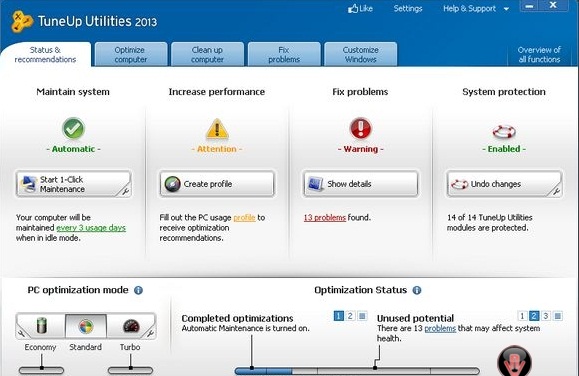Click the lifebuoy System protection icon
Viewport: 579px width, 376px height.
point(504,131)
